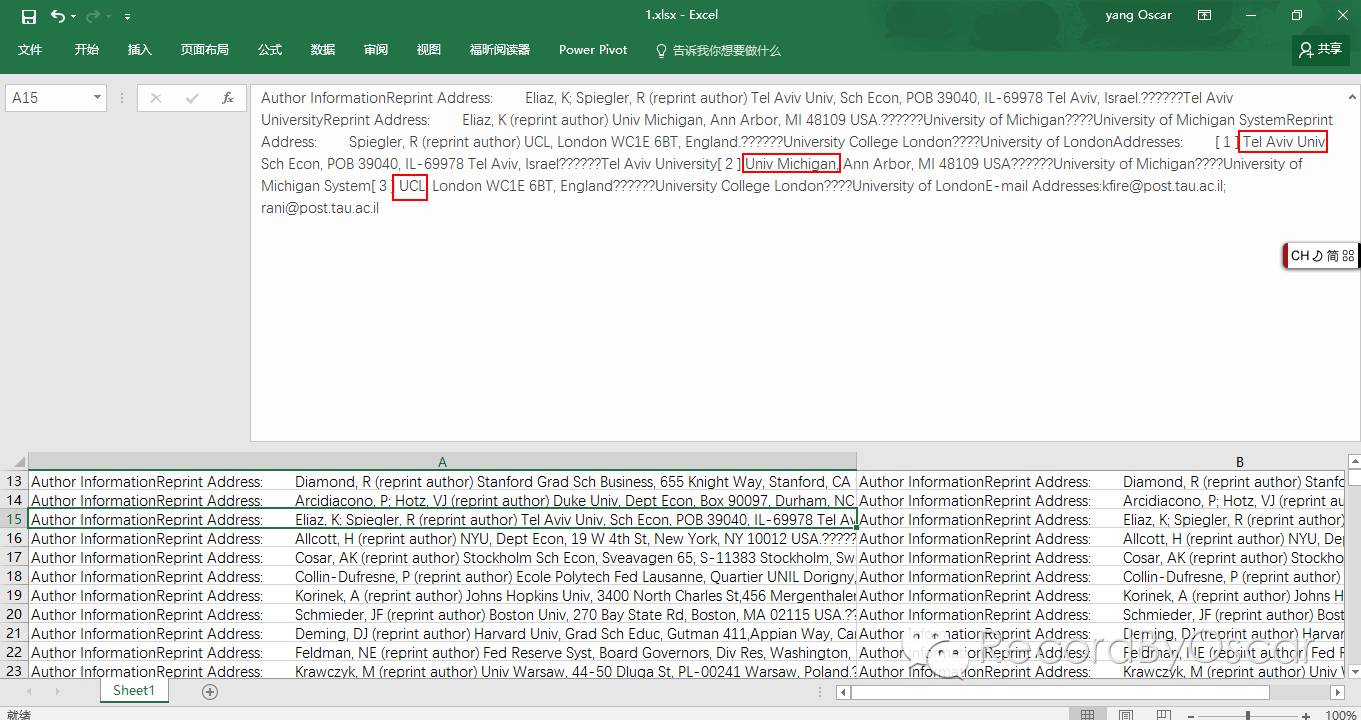Screen dimensions: 1361x720
Task: Click the zoom slider handle
Action: click(1248, 715)
